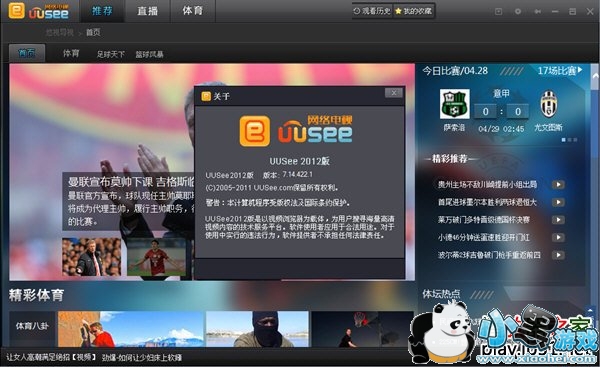Viewport: 600px width, 367px height.
Task: Open the 篮球风暴 sub-navigation item
Action: click(149, 54)
